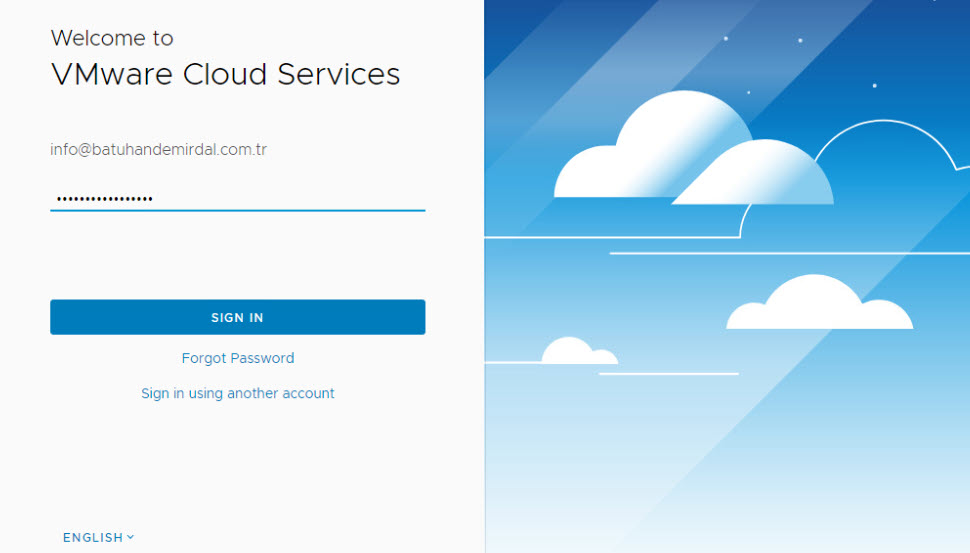The image size is (970, 553).
Task: Click the SIGN IN button
Action: pyautogui.click(x=237, y=317)
